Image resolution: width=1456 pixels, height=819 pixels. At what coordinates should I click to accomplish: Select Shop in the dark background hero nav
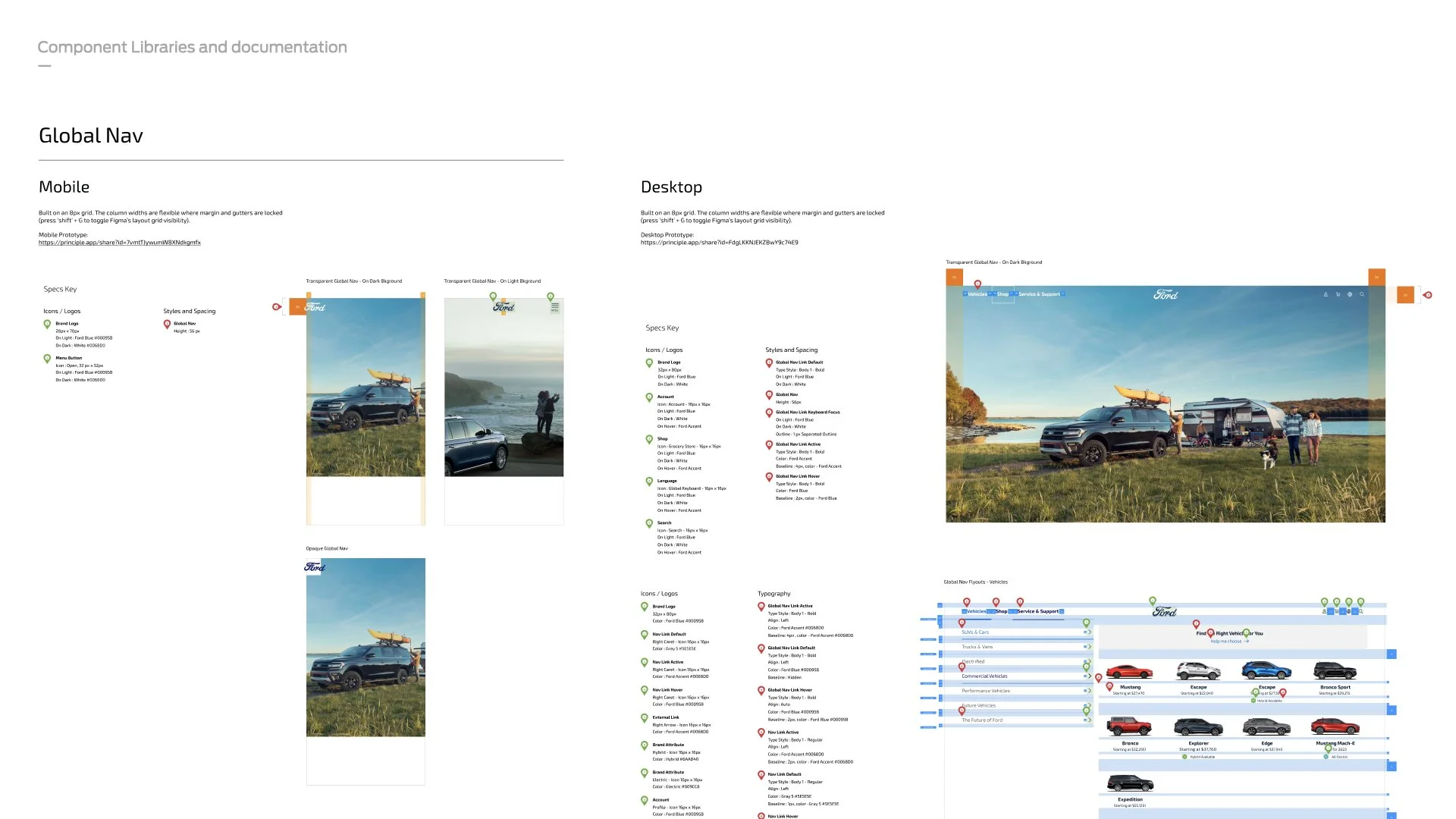(x=1003, y=294)
